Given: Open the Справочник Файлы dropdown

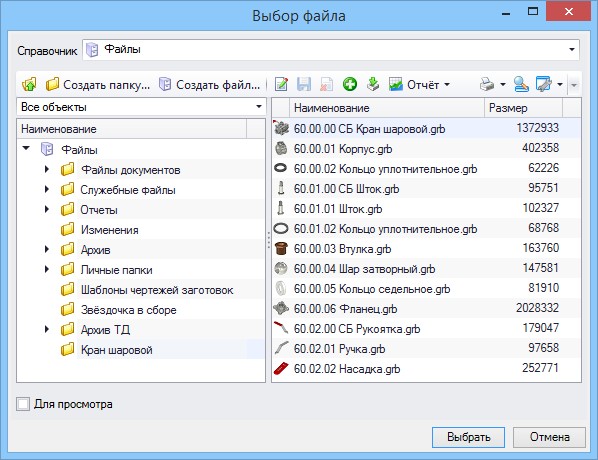Looking at the screenshot, I should pyautogui.click(x=572, y=49).
